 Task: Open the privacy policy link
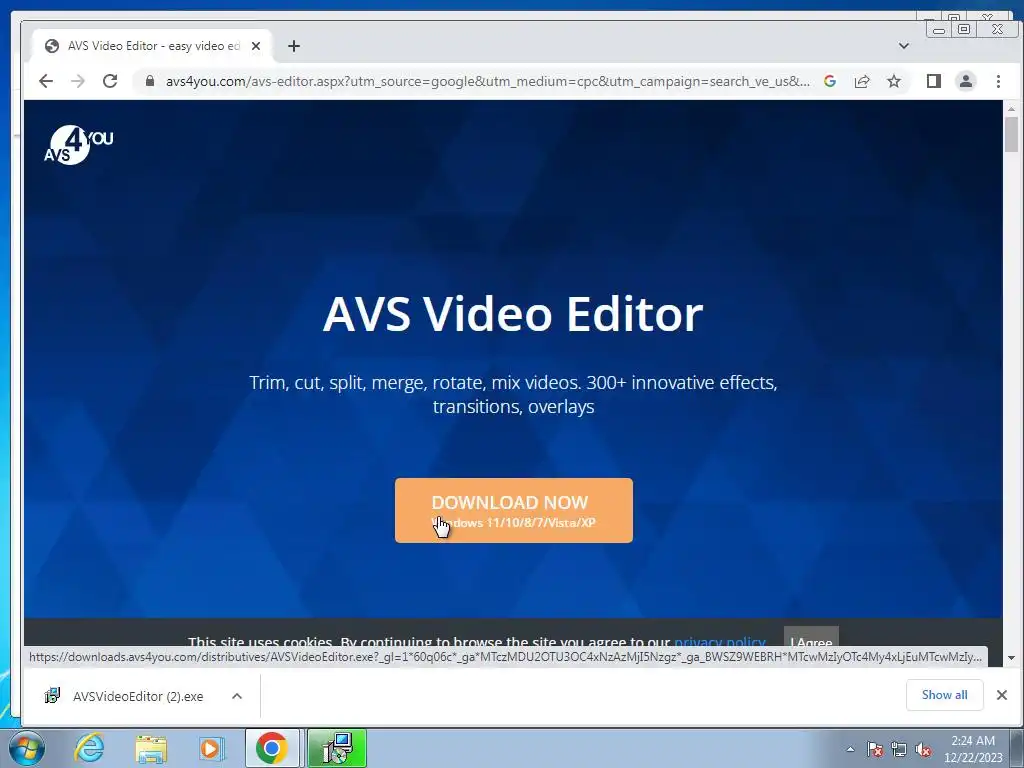click(720, 642)
